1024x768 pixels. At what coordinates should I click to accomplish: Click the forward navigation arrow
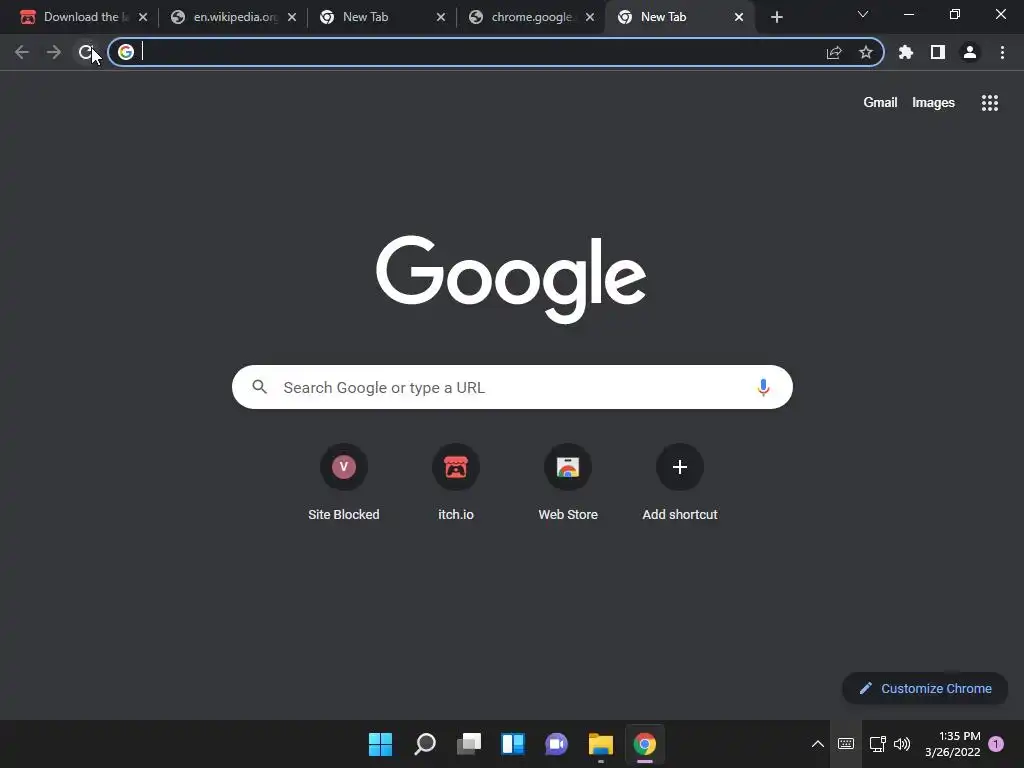coord(54,52)
